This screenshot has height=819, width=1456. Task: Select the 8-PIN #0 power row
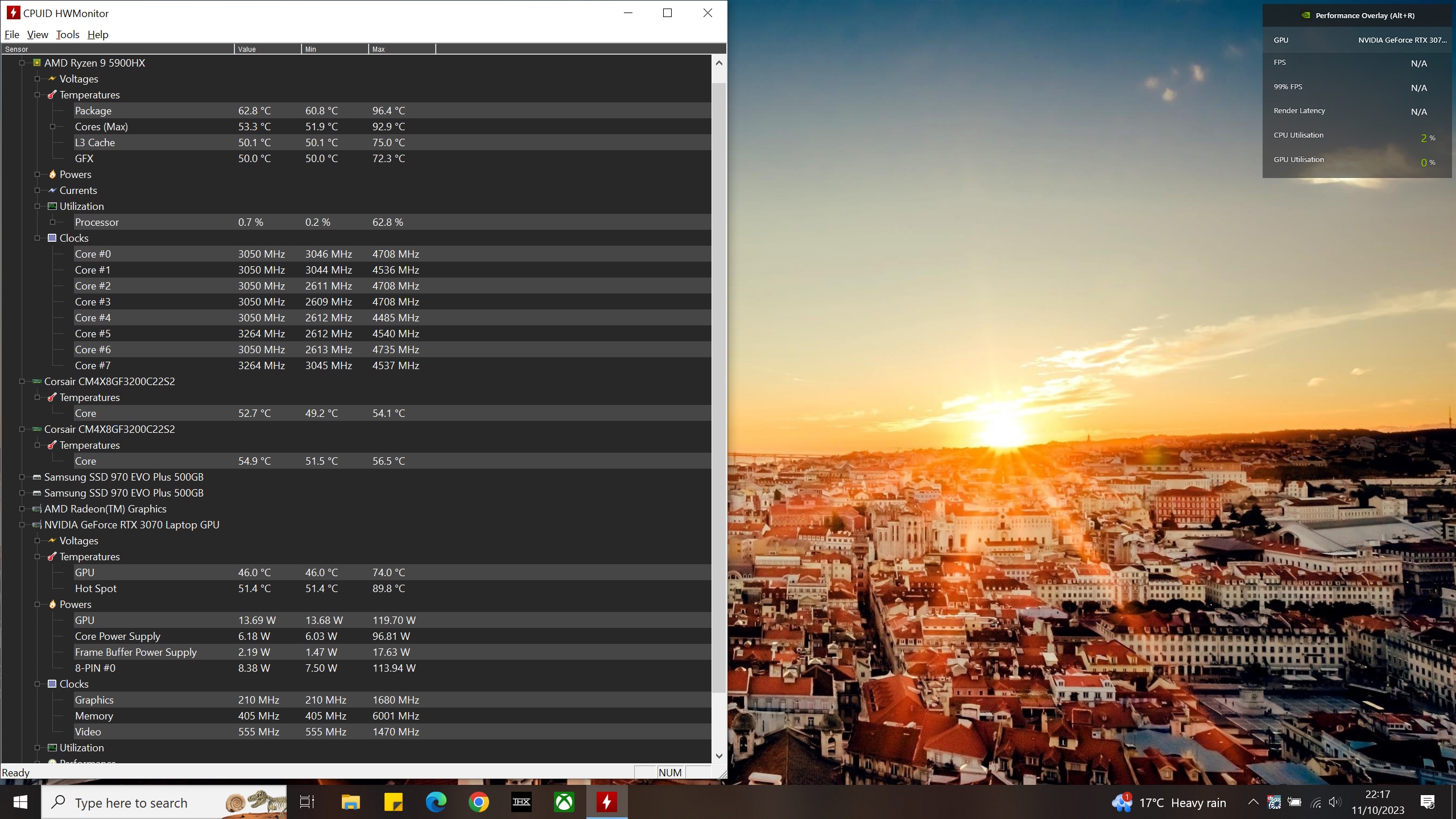click(392, 668)
